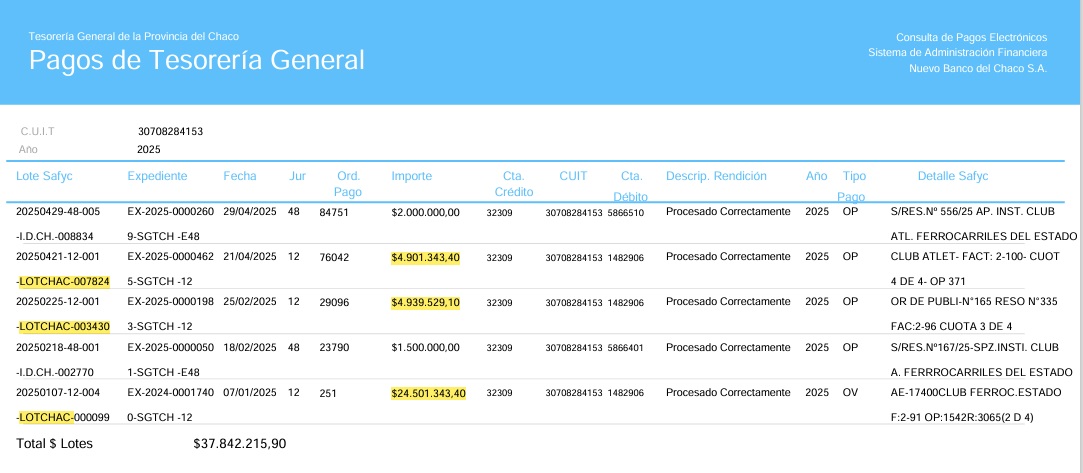Click the date 07/01/2025 cell
The width and height of the screenshot is (1083, 473).
(x=250, y=393)
